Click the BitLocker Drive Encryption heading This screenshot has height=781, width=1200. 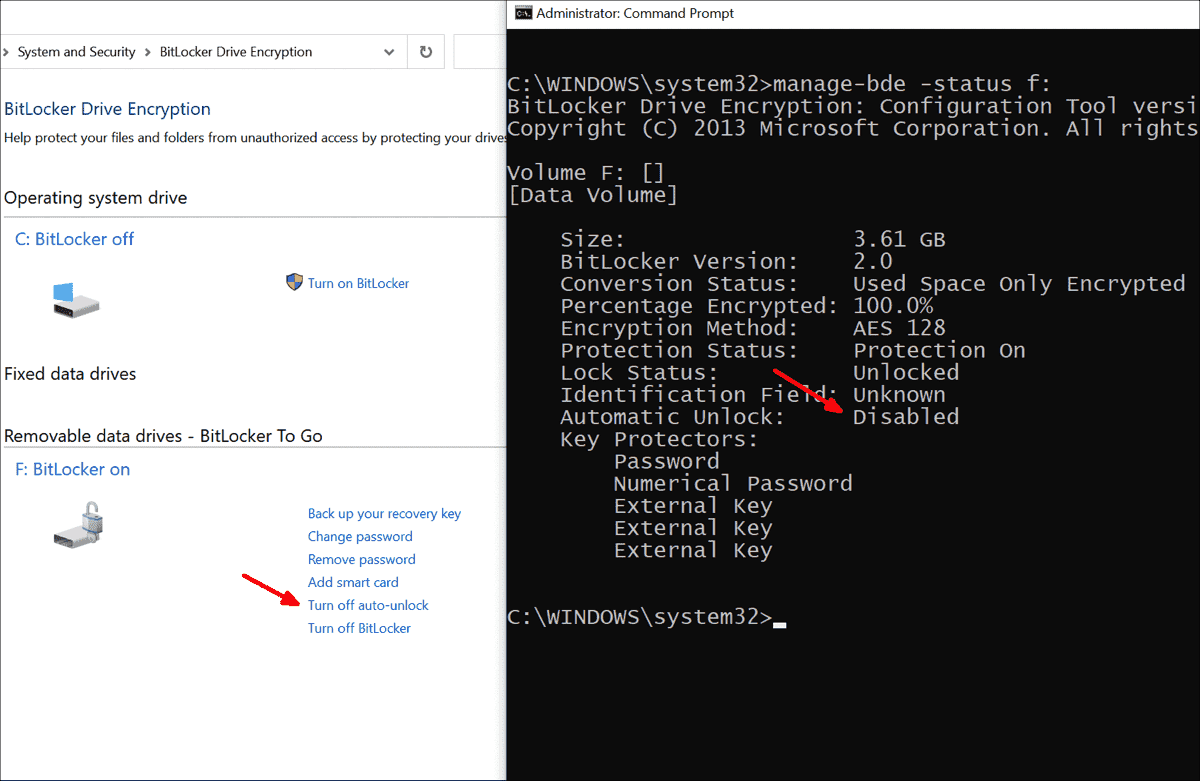pos(107,109)
